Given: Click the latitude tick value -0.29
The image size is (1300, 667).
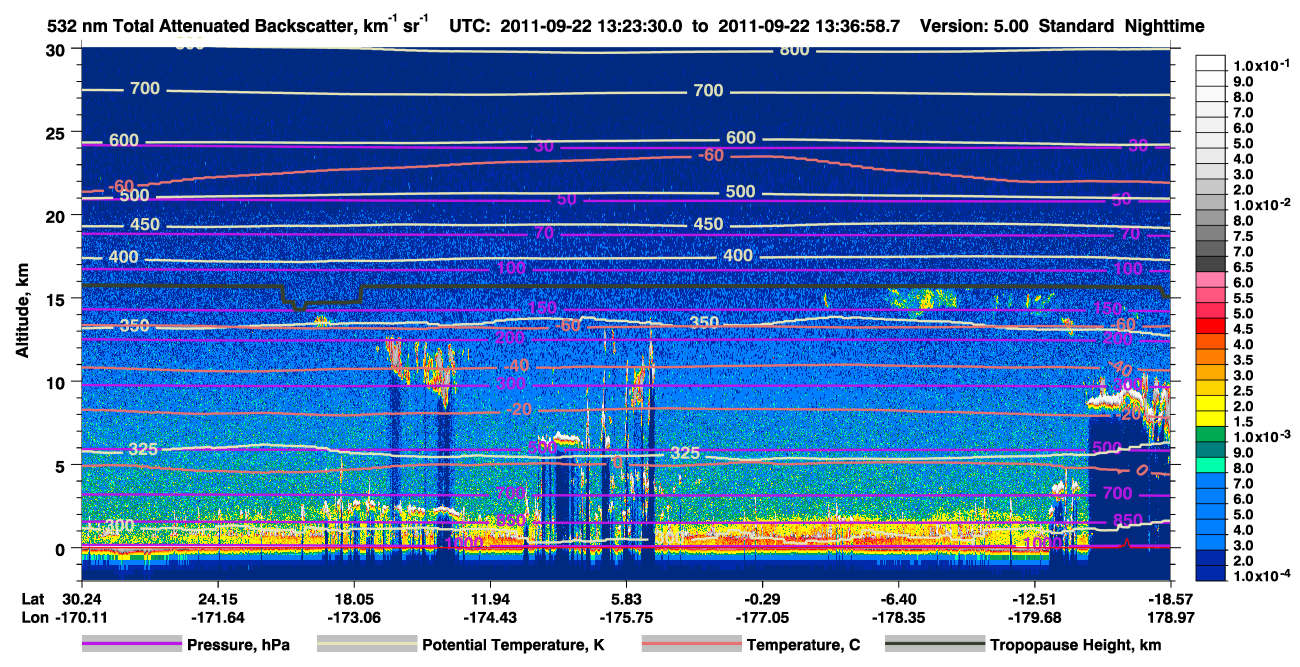Looking at the screenshot, I should click(762, 598).
